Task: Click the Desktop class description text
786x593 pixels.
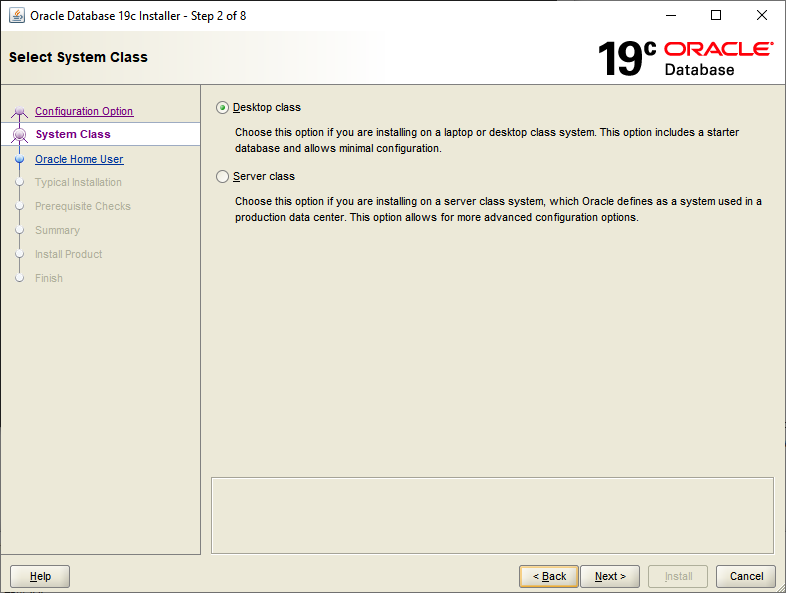Action: [x=487, y=140]
